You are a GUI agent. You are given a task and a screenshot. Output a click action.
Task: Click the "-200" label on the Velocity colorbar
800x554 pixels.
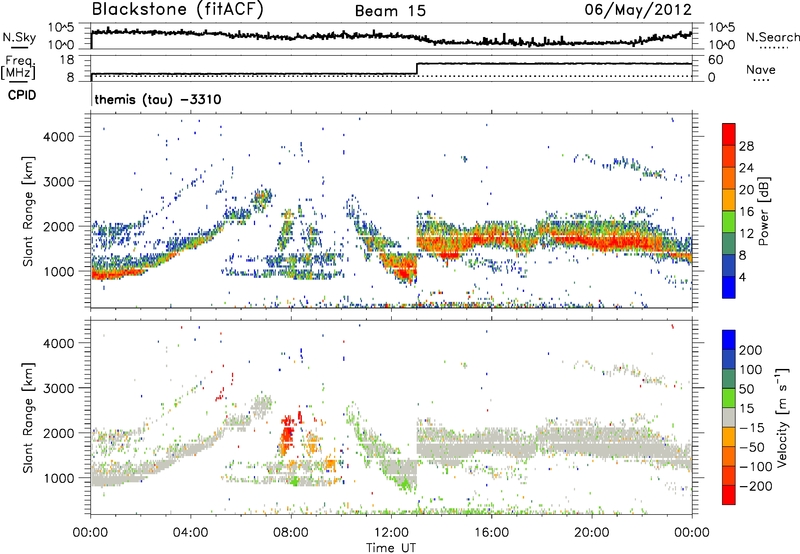pos(756,486)
